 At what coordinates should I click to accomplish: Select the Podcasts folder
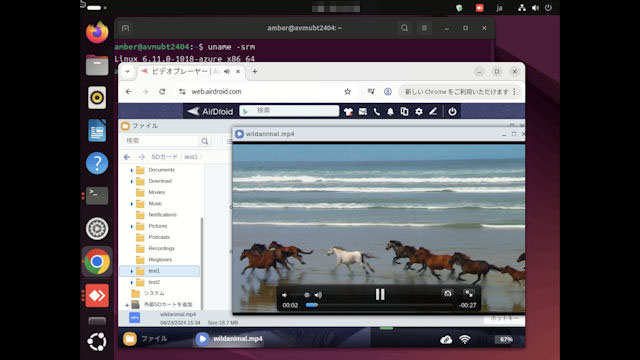159,237
